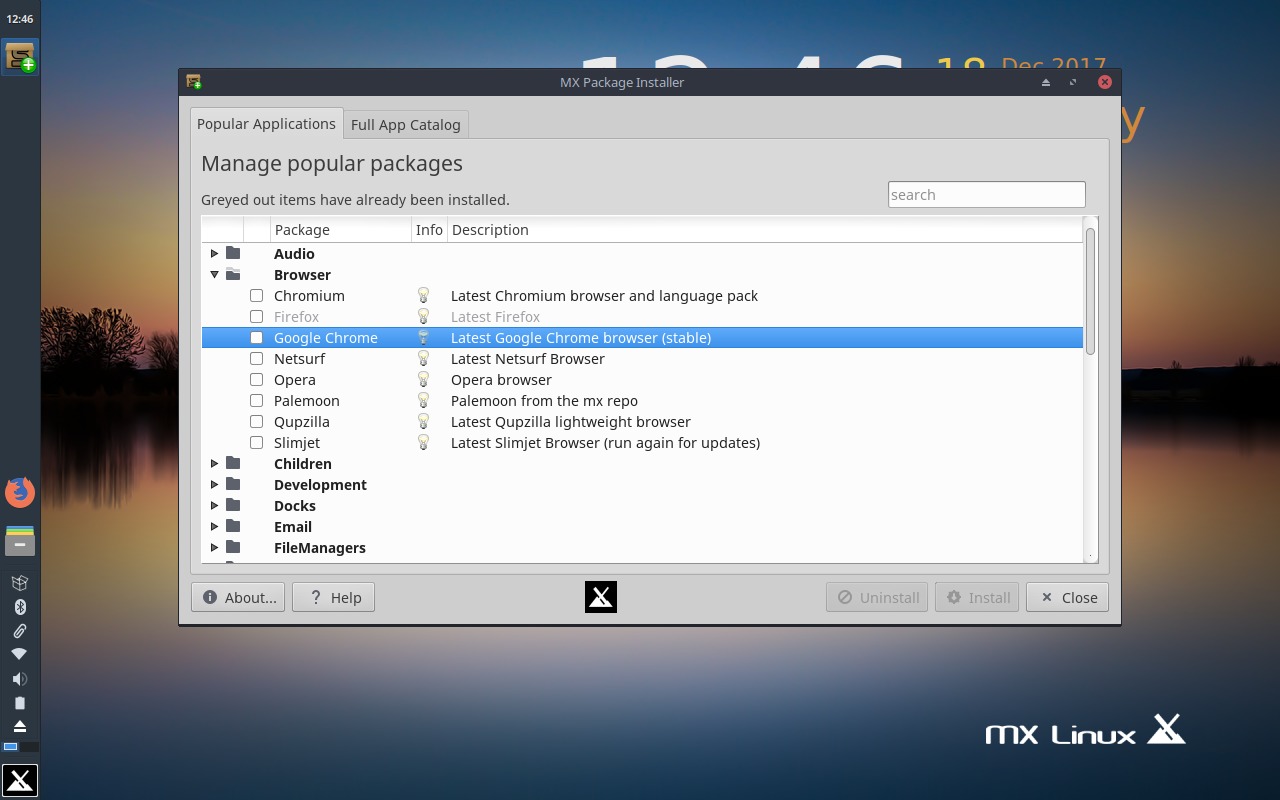Click the volume speaker icon
Screen dimensions: 1280x800
click(20, 678)
